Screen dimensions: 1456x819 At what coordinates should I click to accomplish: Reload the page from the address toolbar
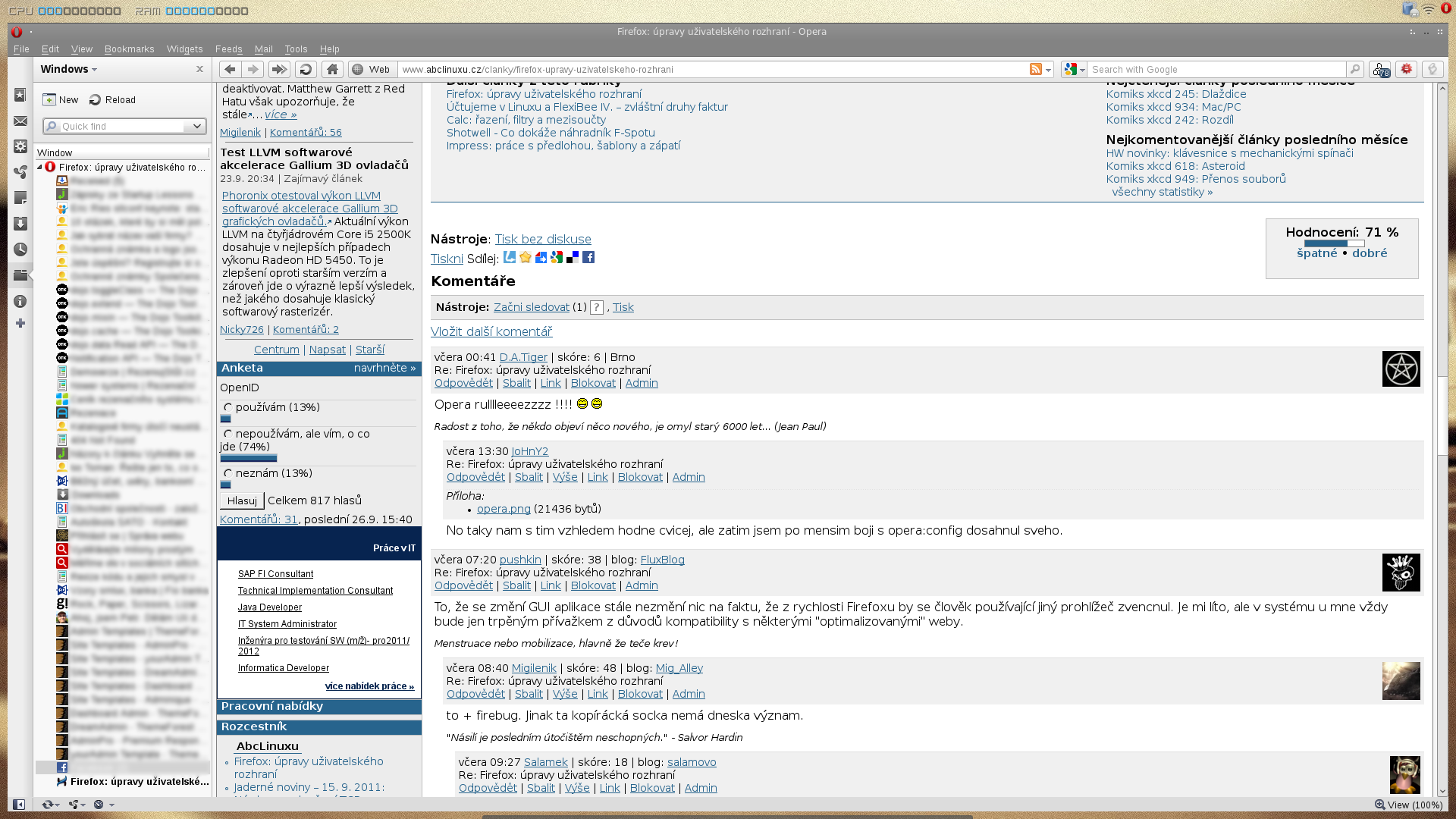point(306,69)
